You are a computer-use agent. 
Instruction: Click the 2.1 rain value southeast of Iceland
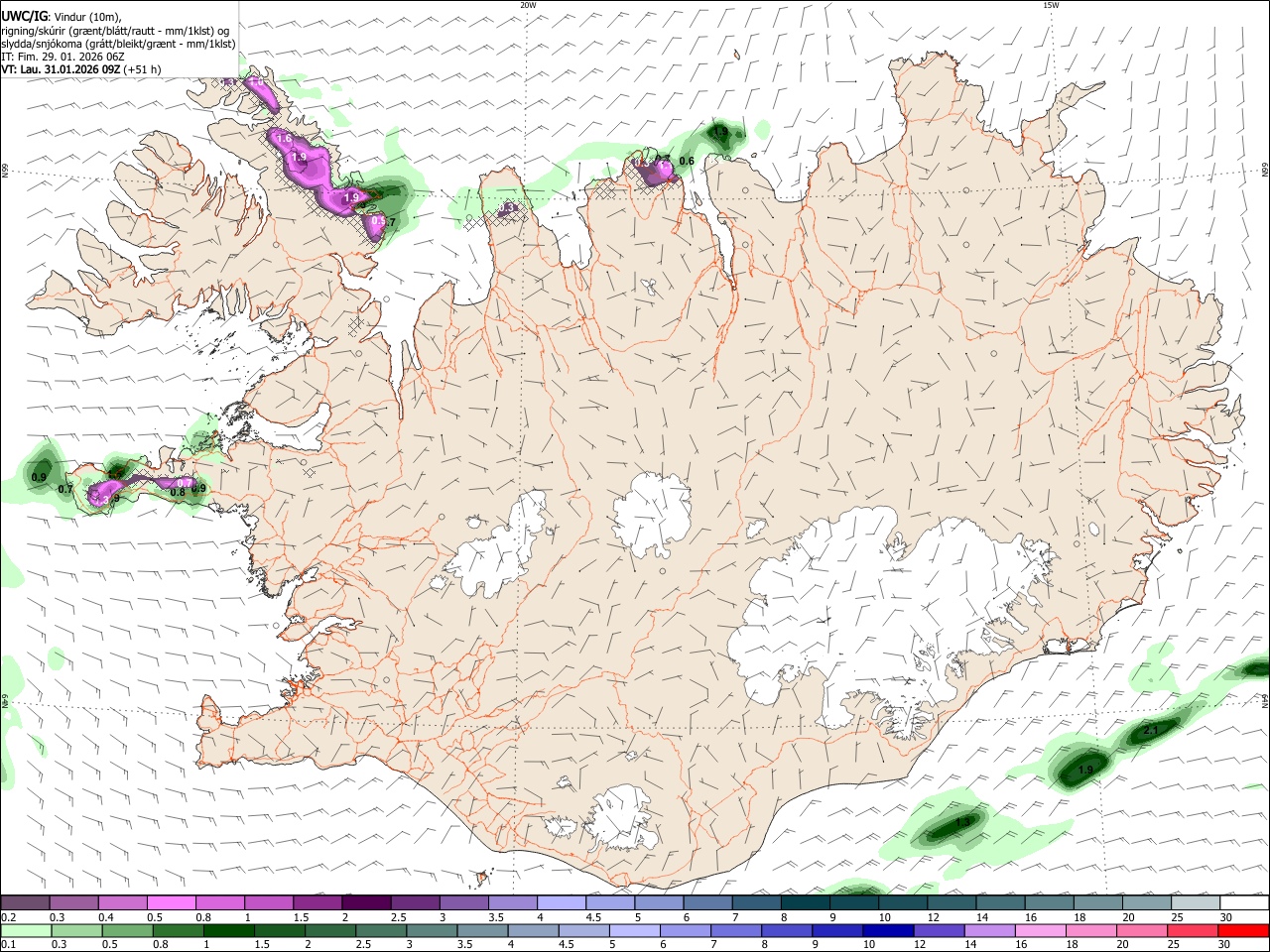coord(1151,731)
